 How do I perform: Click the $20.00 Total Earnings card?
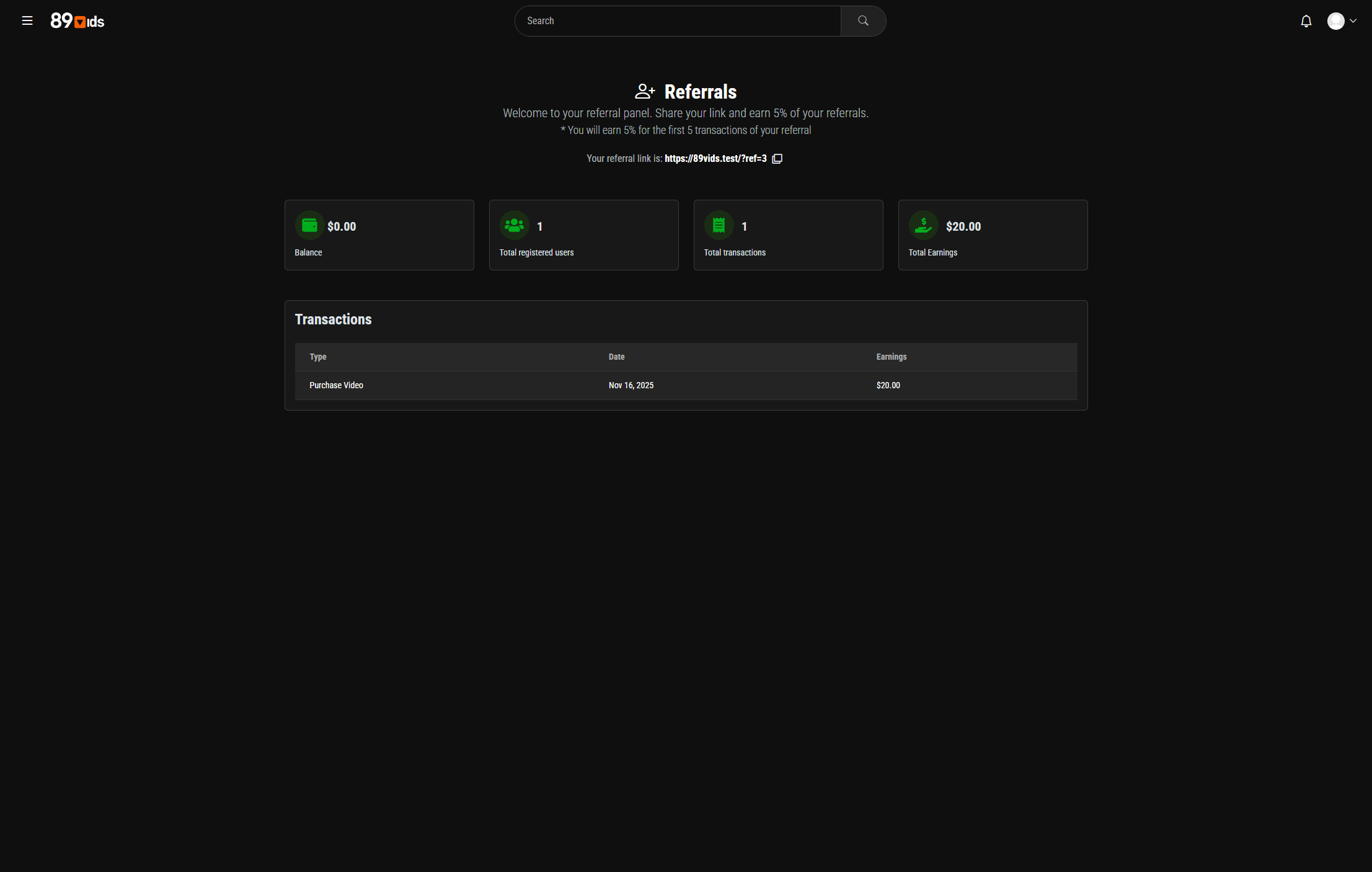click(992, 236)
